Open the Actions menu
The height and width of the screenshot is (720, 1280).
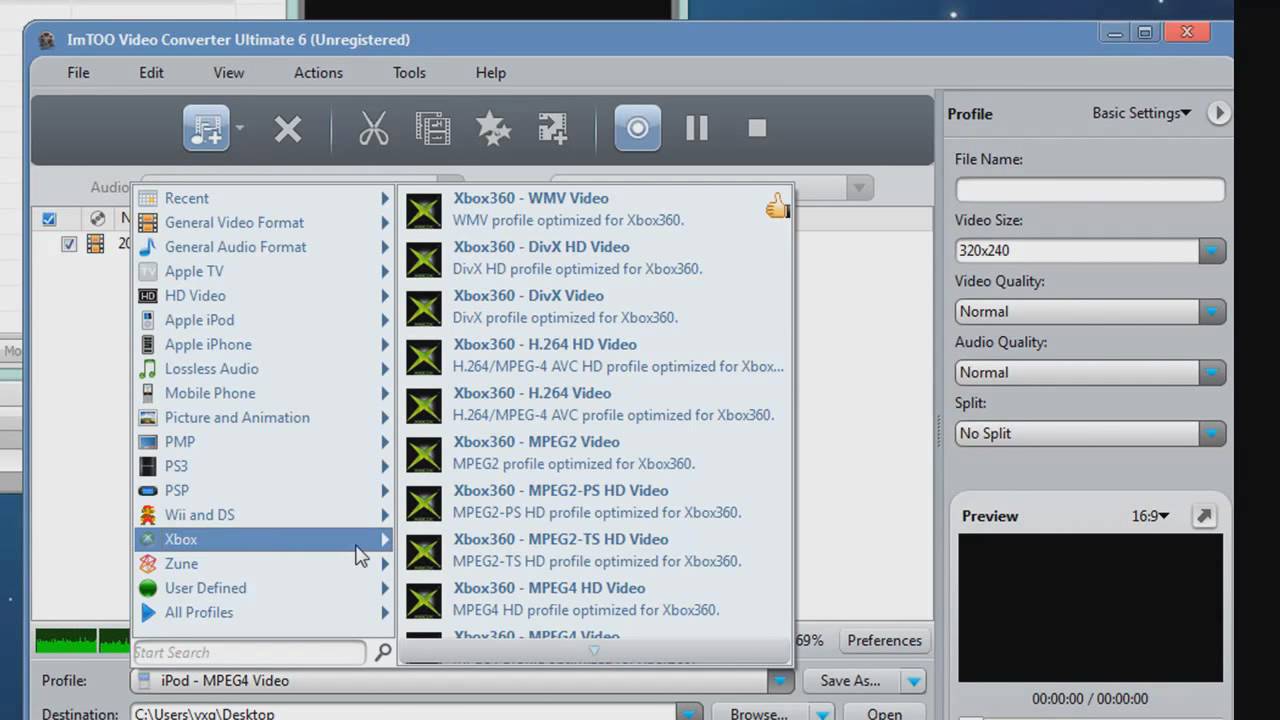click(318, 73)
